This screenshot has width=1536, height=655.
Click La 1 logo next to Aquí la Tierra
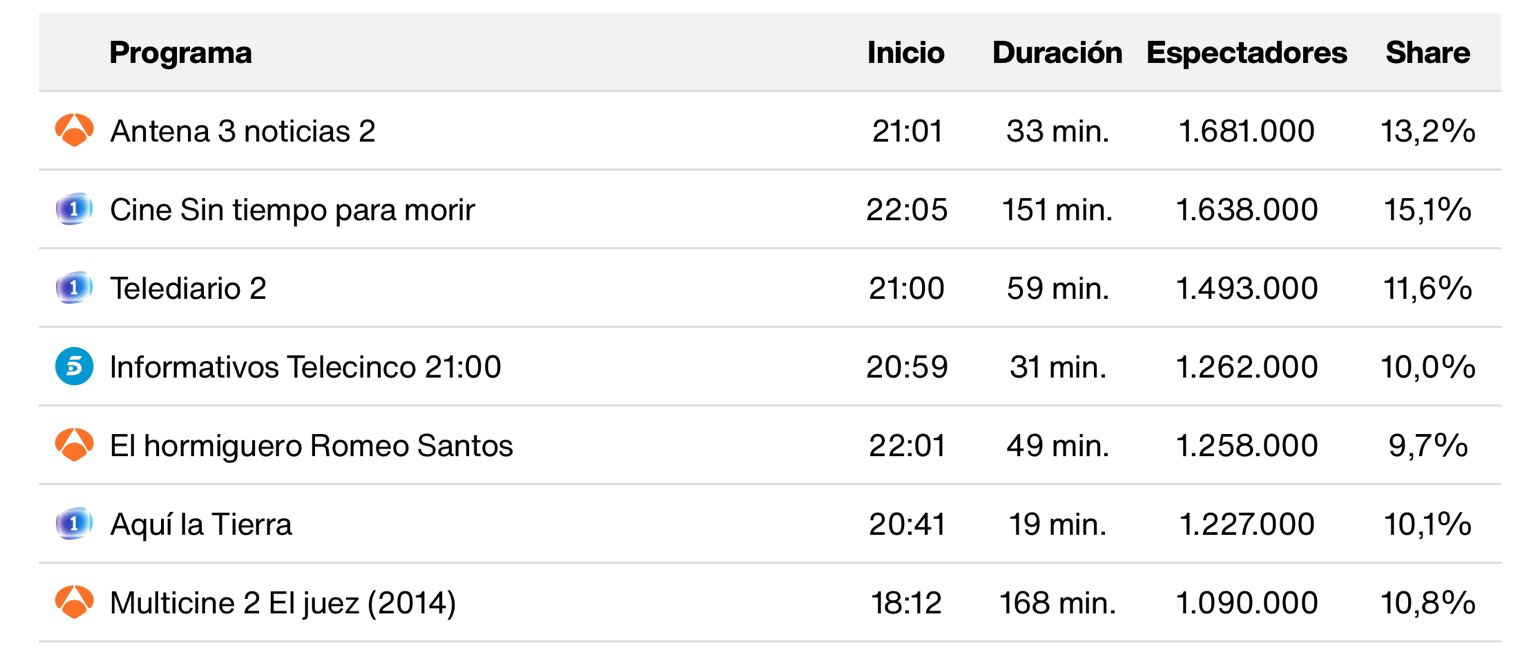click(74, 524)
